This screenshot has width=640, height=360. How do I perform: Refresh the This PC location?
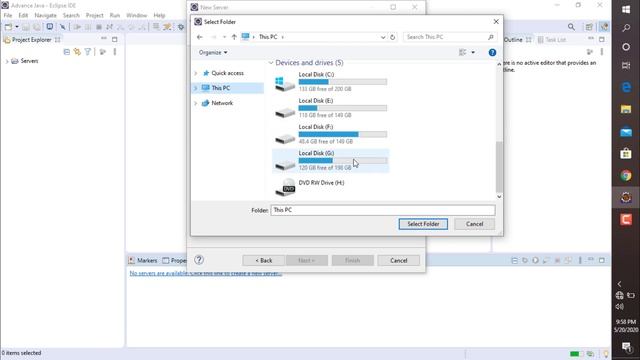(392, 37)
